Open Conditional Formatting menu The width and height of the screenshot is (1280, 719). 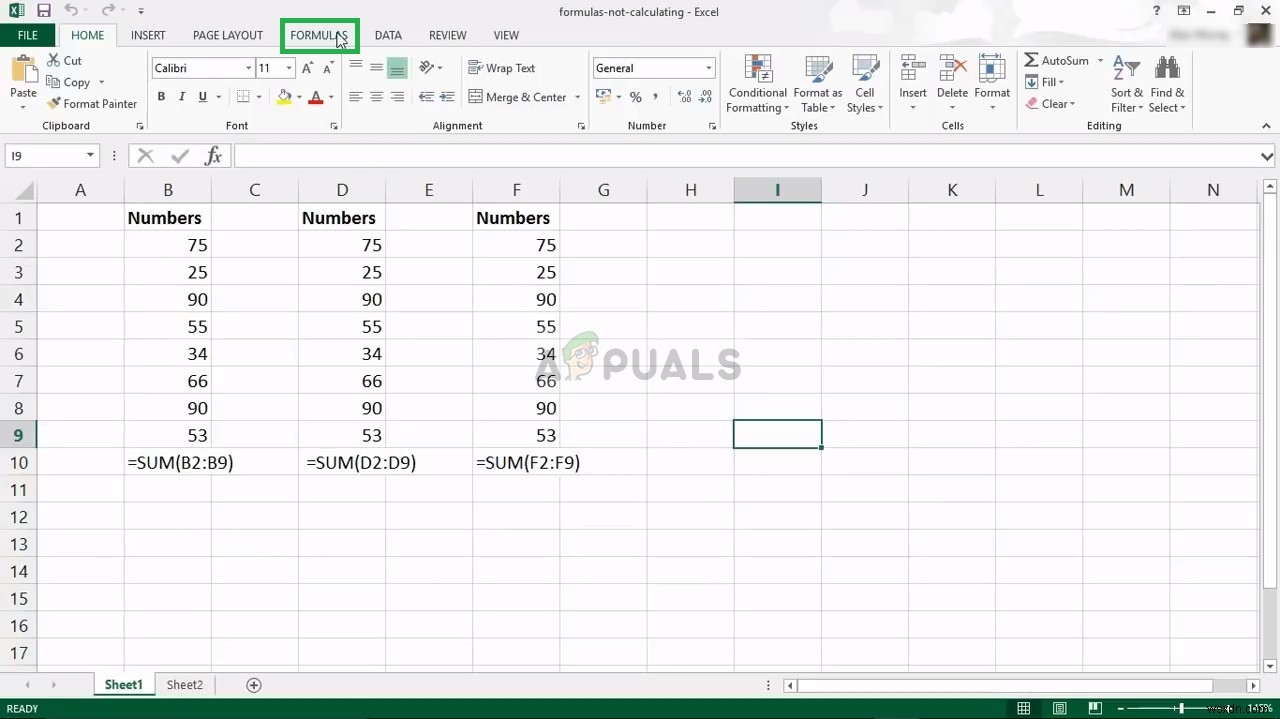[757, 84]
